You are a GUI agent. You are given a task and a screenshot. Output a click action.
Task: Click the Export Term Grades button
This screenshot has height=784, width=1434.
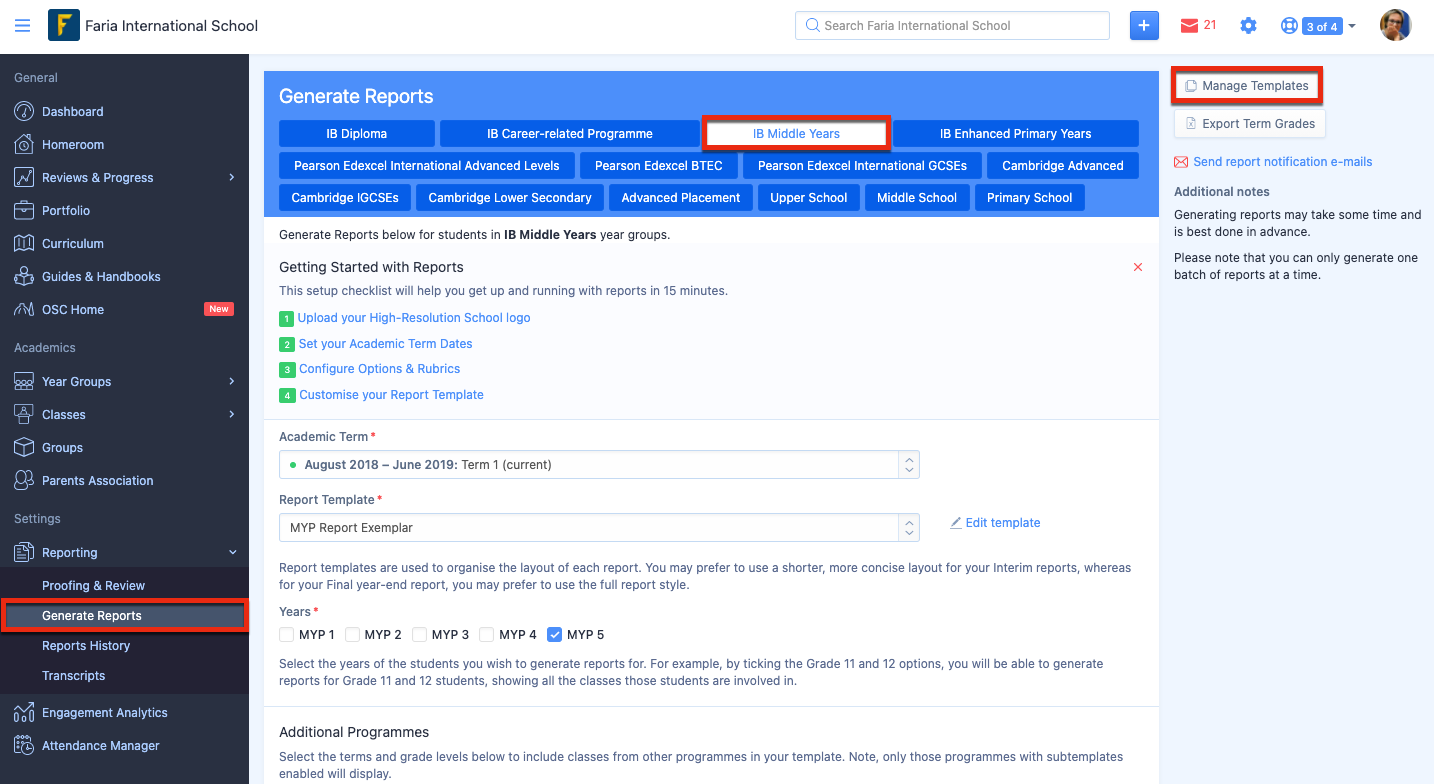(1250, 124)
